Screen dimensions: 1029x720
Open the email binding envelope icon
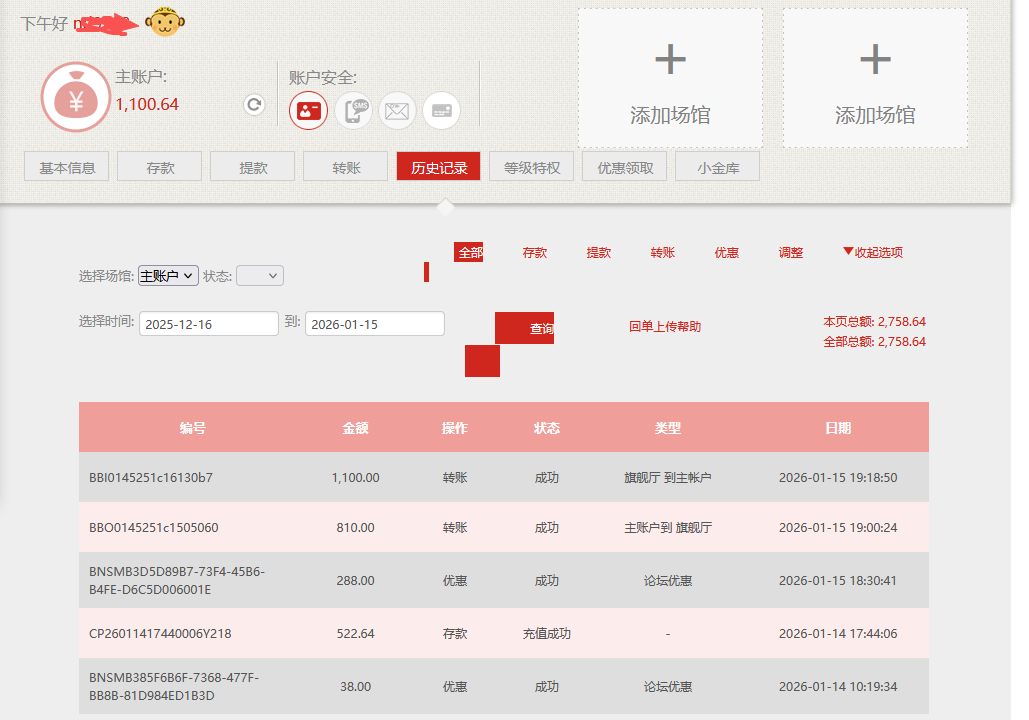click(x=397, y=111)
